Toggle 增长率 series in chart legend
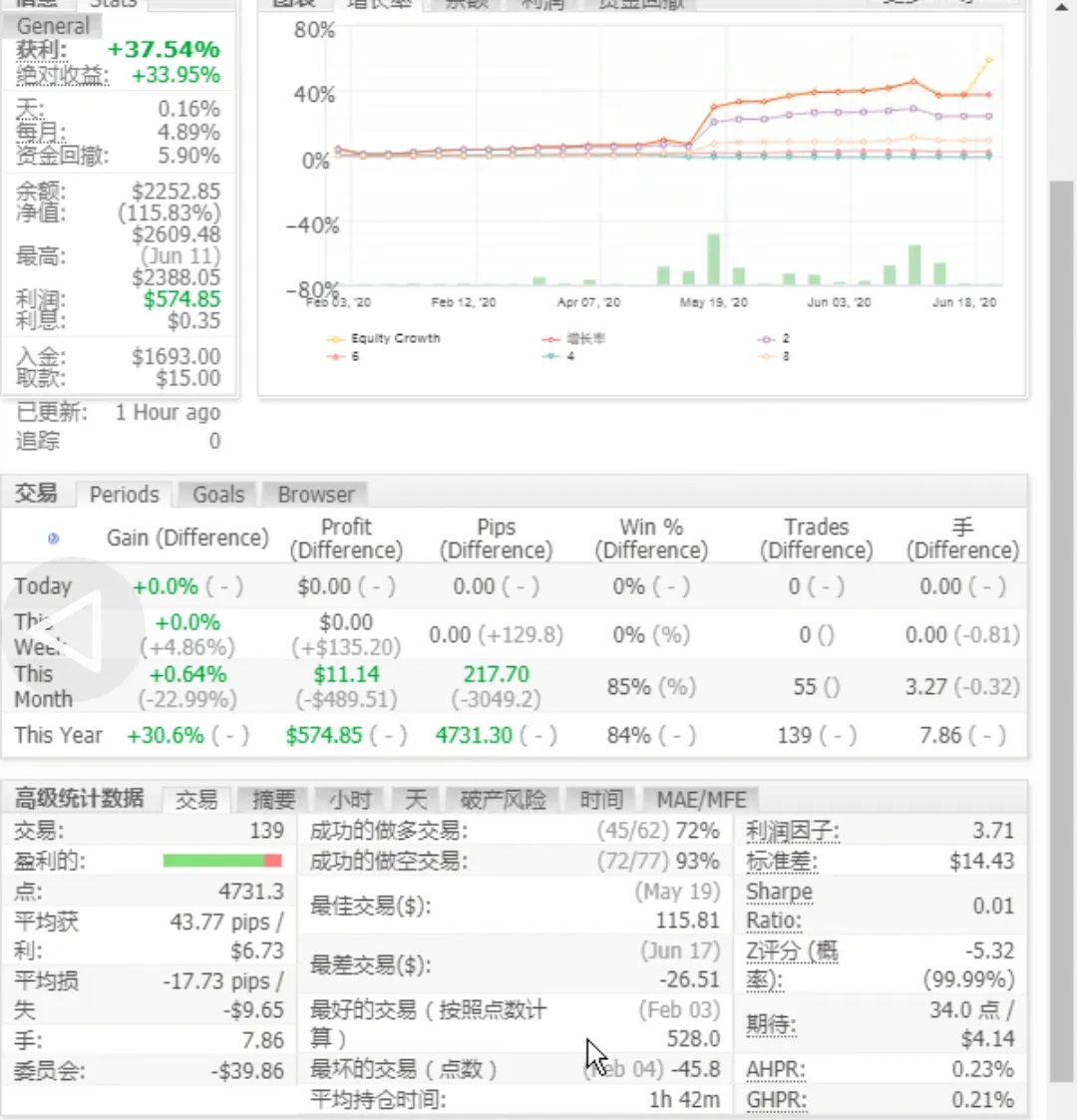This screenshot has width=1077, height=1120. (573, 338)
